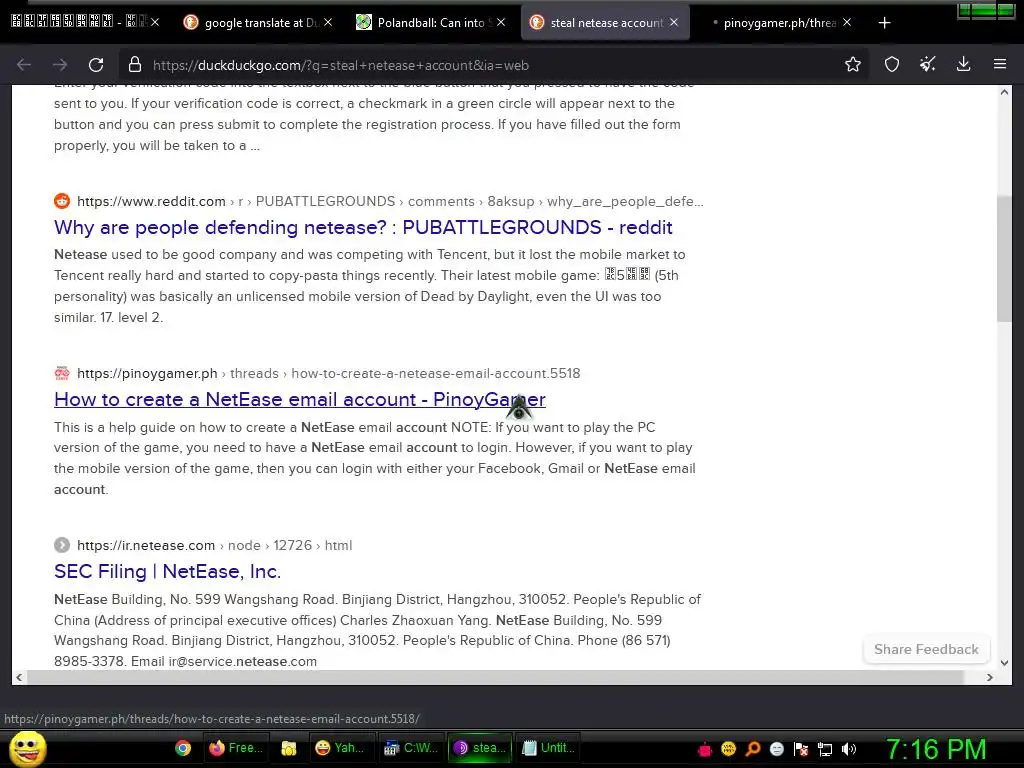This screenshot has width=1024, height=768.
Task: Click the PinoyGamer favicon next to the result
Action: click(x=62, y=374)
